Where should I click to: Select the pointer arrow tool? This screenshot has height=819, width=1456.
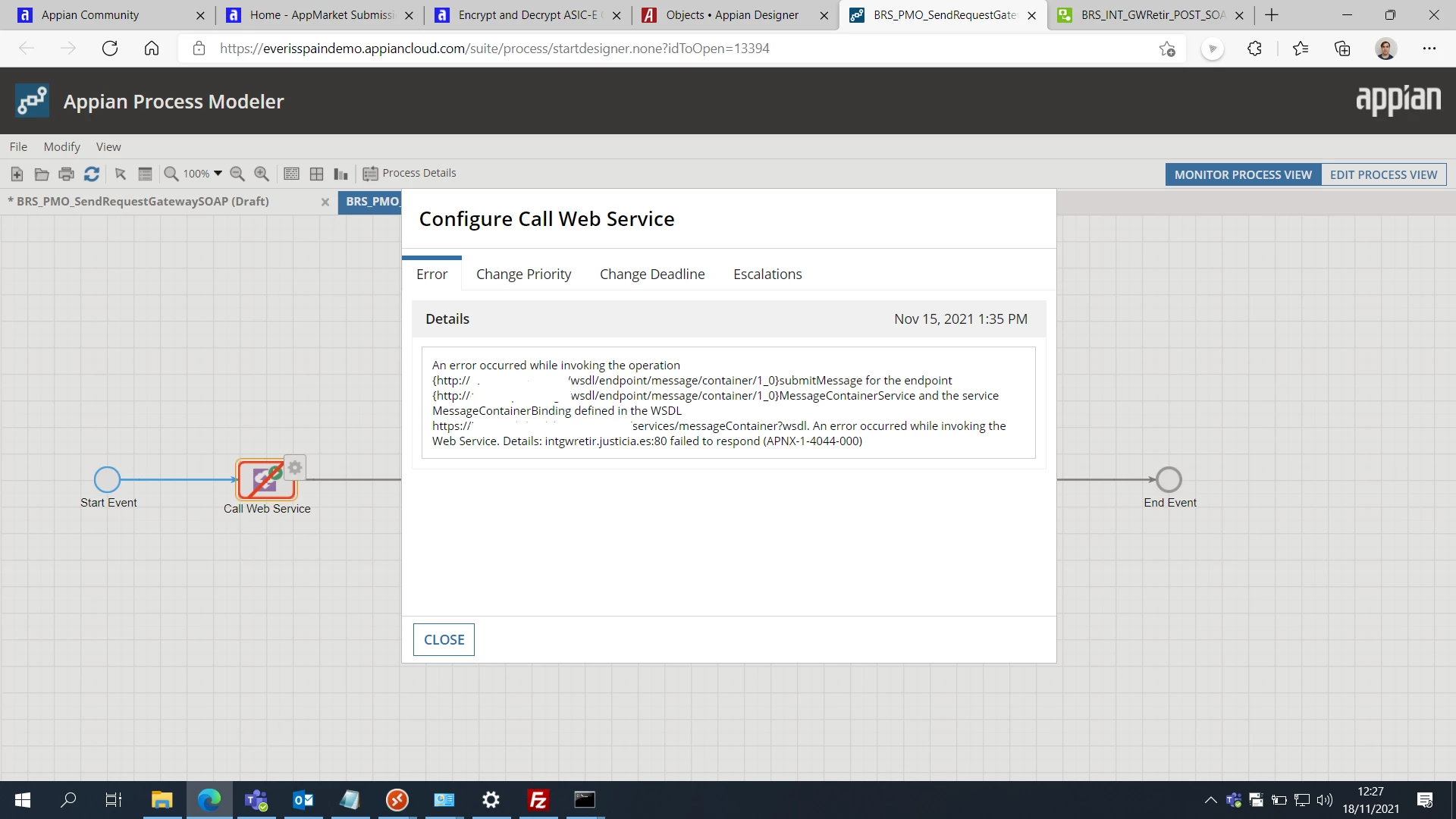[x=120, y=174]
